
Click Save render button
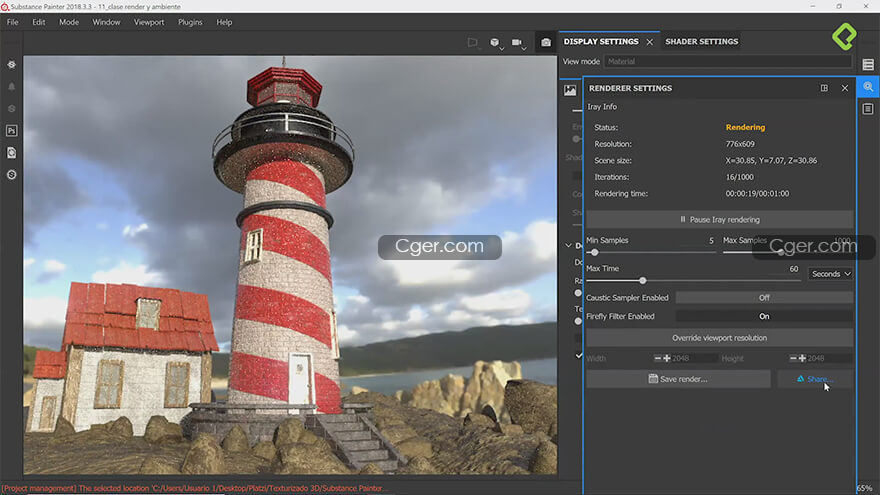678,379
